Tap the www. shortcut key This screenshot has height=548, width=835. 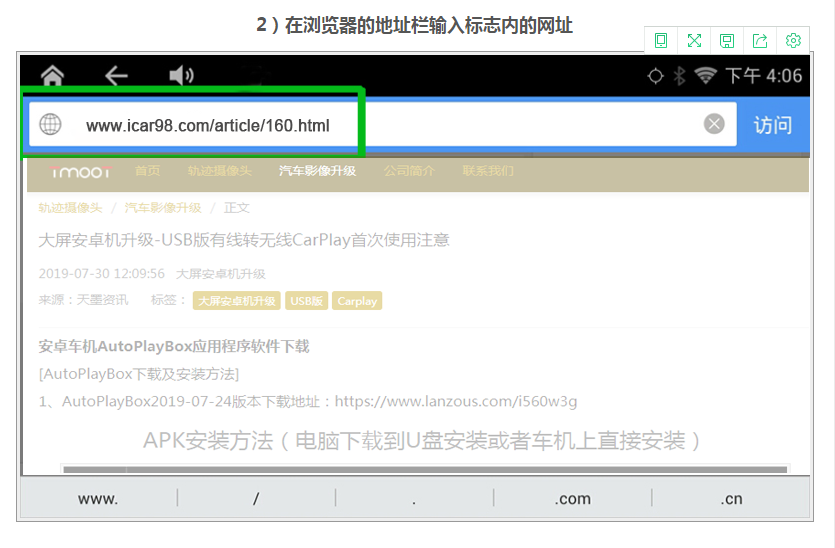[98, 499]
